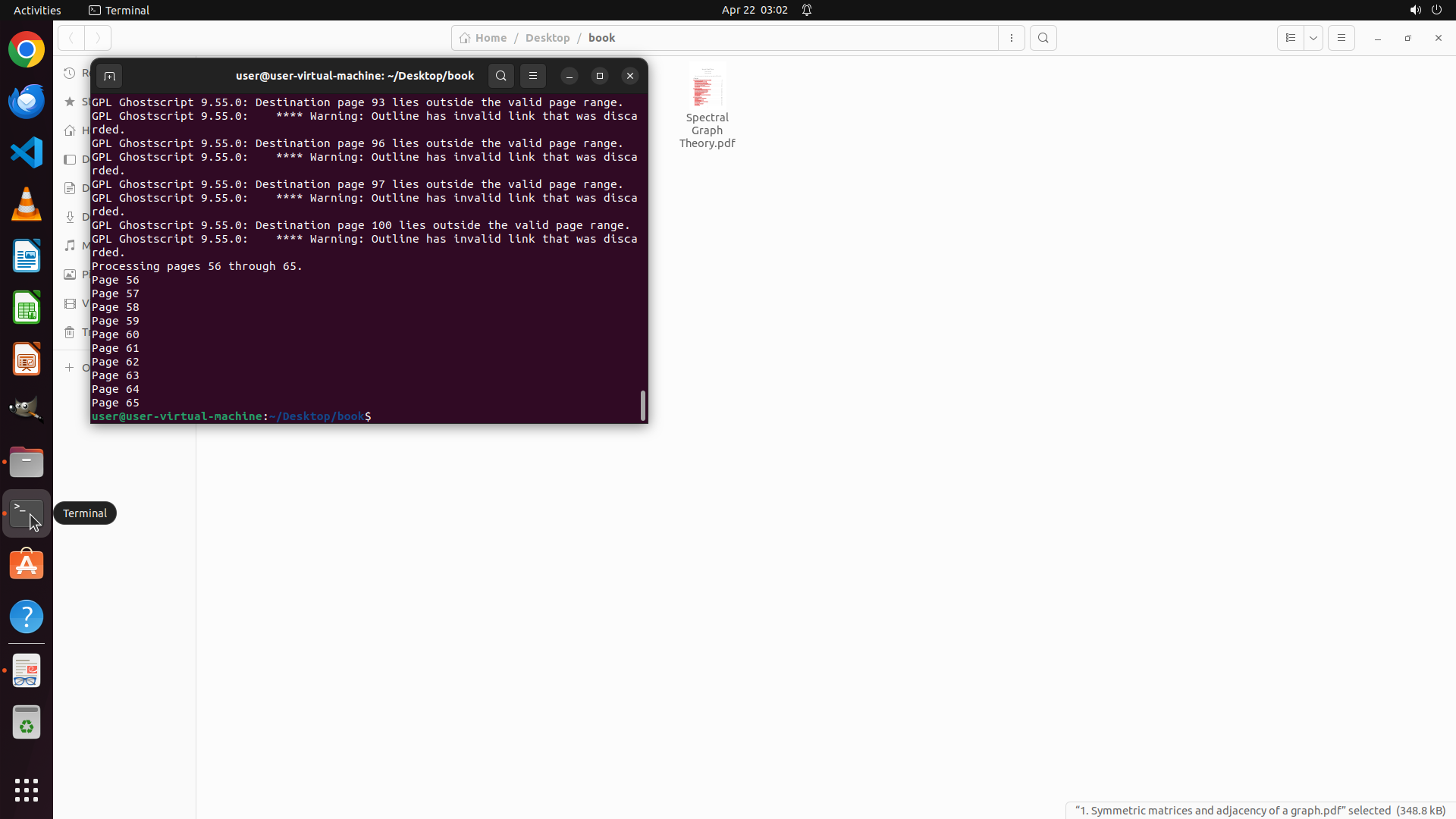
Task: Launch VLC media player from dock
Action: 27,204
